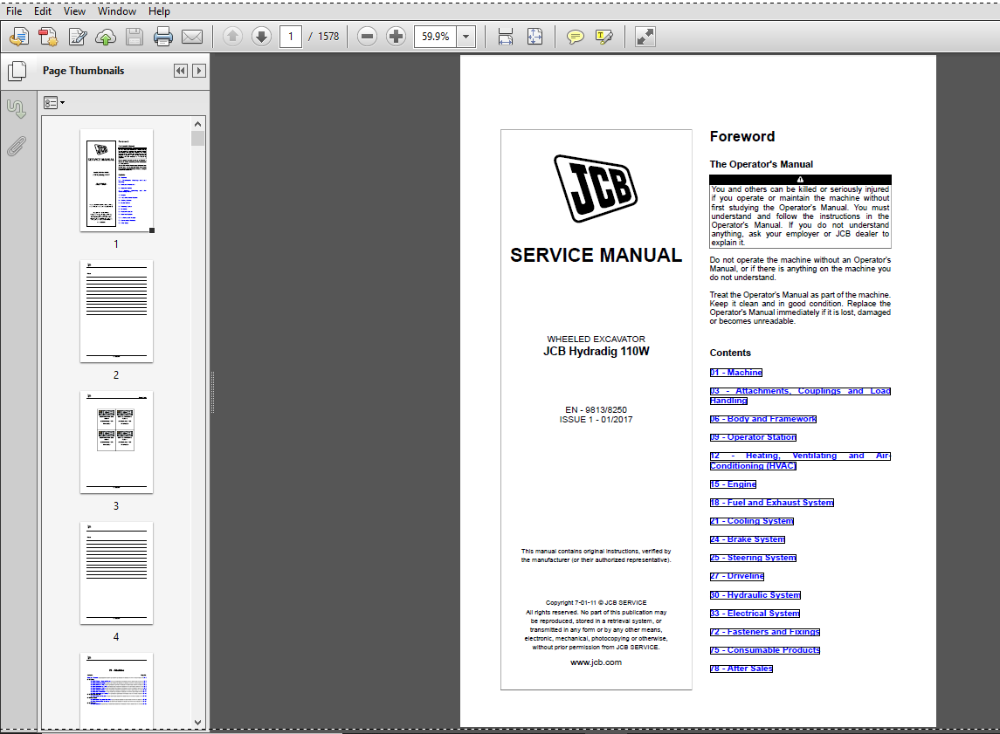Image resolution: width=1000 pixels, height=734 pixels.
Task: Open the '30 - Hydraulic System' link
Action: click(x=755, y=595)
